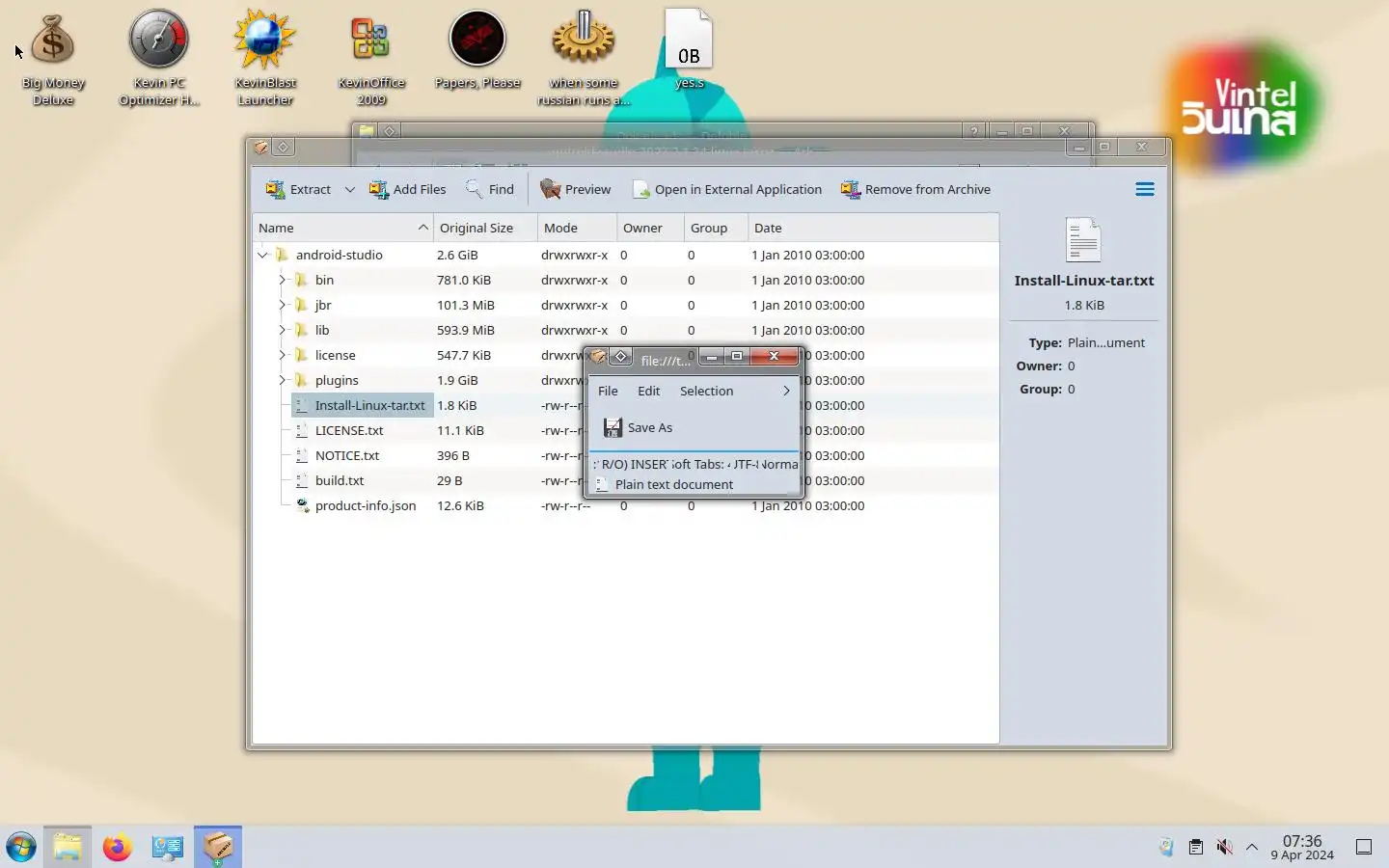
Task: Click the INSERT mode status bar entry
Action: 648,464
